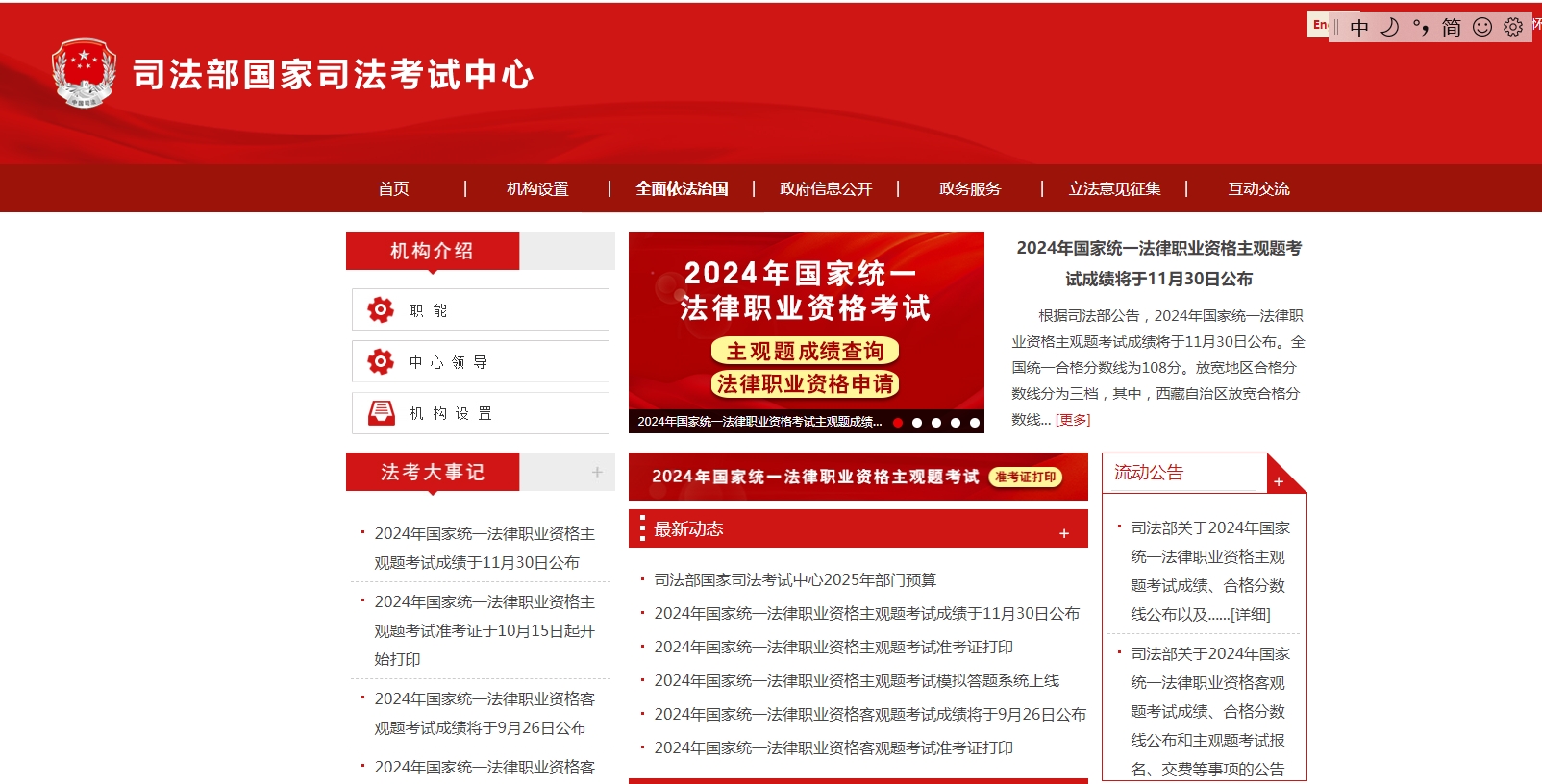Switch IME to Chinese mode (中)

click(1358, 27)
